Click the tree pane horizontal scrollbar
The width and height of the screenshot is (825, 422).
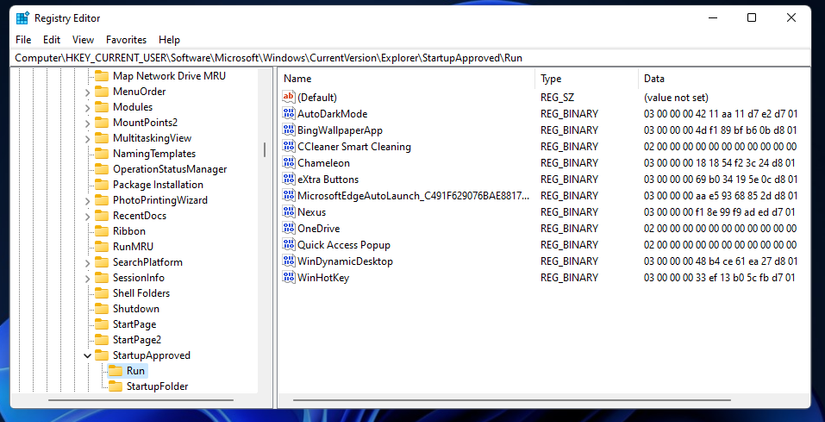pos(140,401)
